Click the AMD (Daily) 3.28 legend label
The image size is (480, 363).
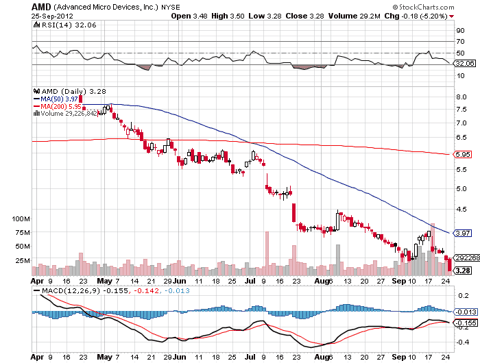[x=74, y=91]
